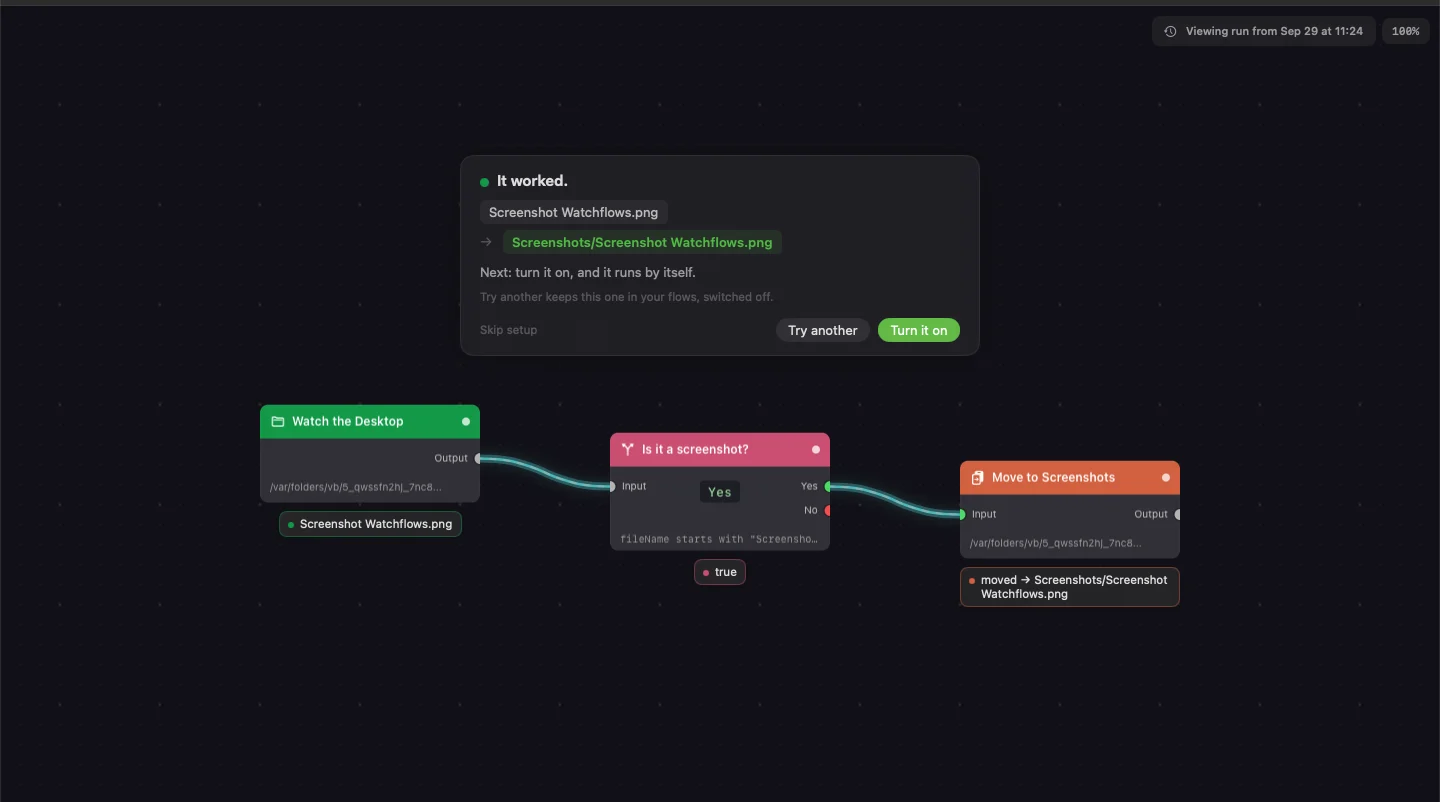Select the Is it a screenshot? node header
Image resolution: width=1440 pixels, height=802 pixels.
[720, 449]
